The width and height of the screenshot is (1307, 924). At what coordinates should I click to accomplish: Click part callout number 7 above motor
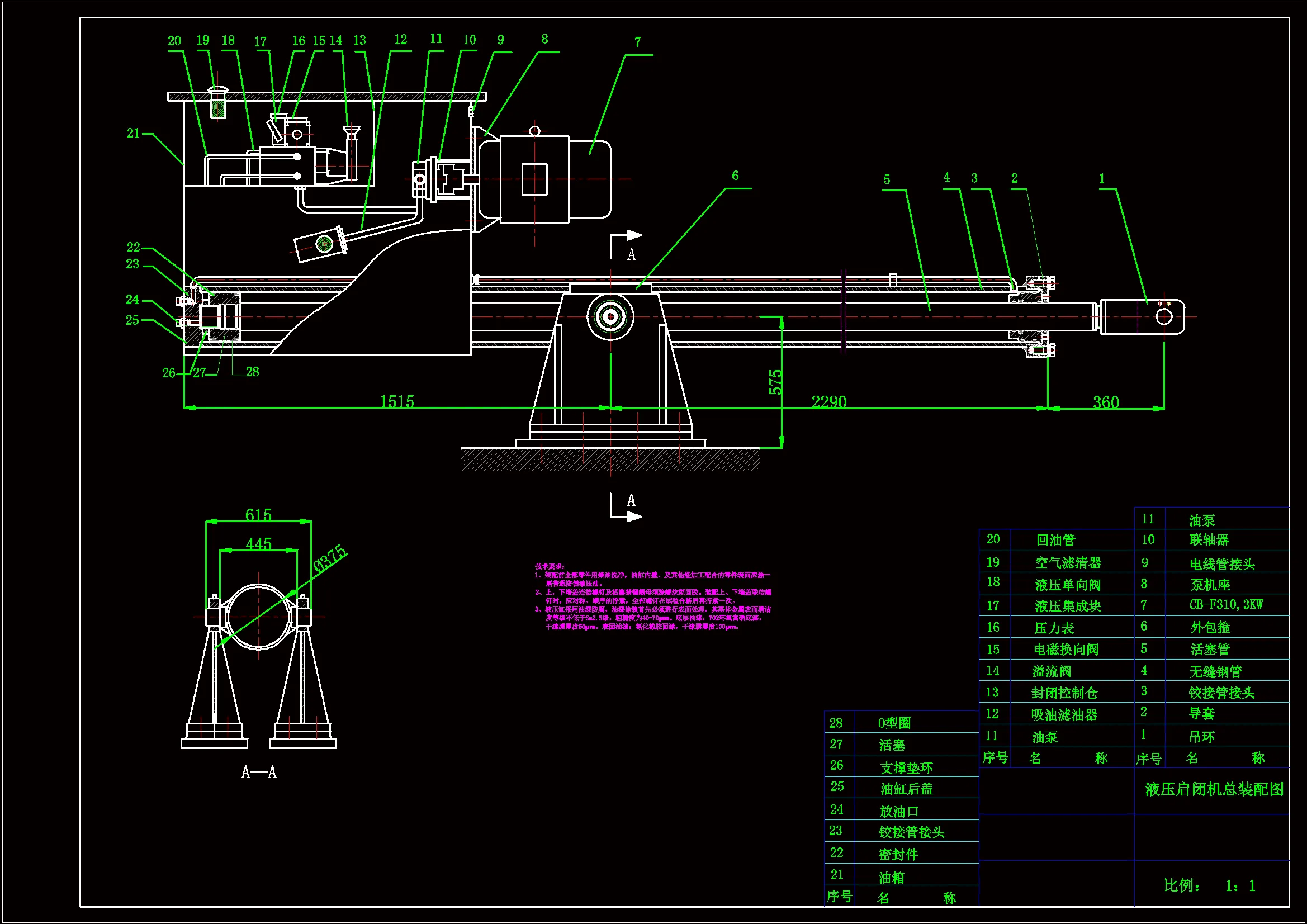(x=637, y=42)
